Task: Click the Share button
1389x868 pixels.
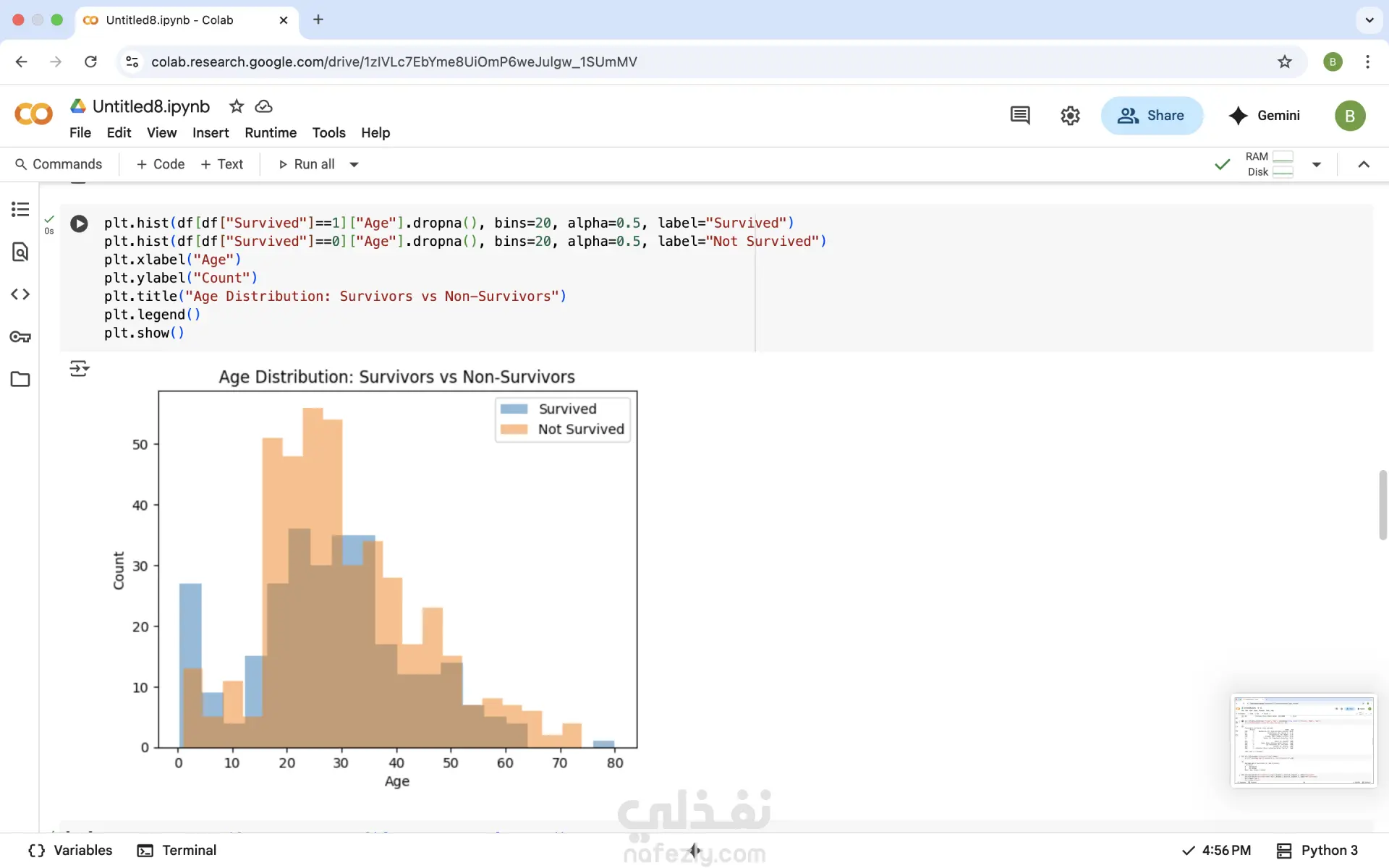Action: coord(1151,116)
